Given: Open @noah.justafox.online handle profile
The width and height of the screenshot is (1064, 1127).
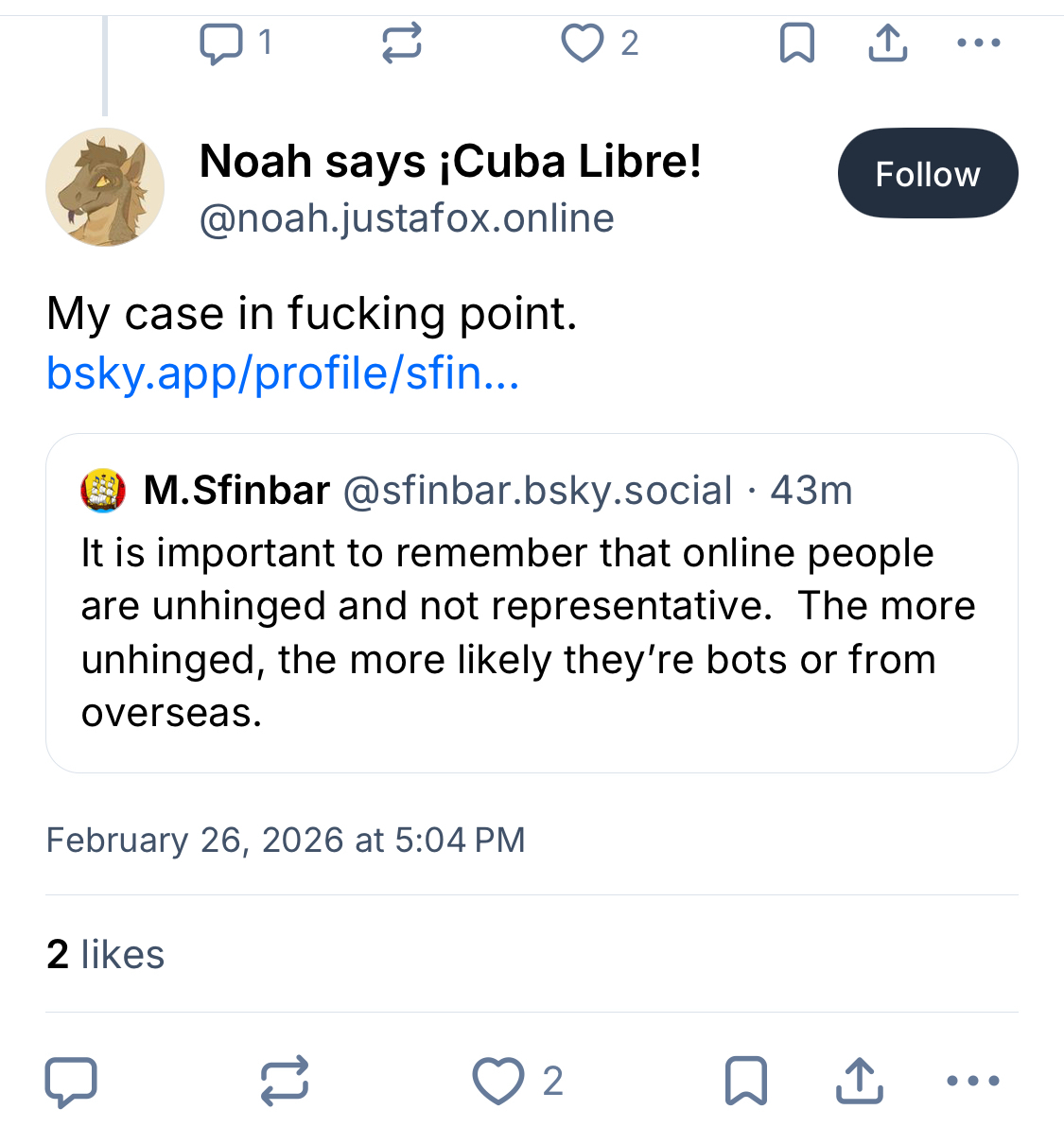Looking at the screenshot, I should (x=407, y=219).
